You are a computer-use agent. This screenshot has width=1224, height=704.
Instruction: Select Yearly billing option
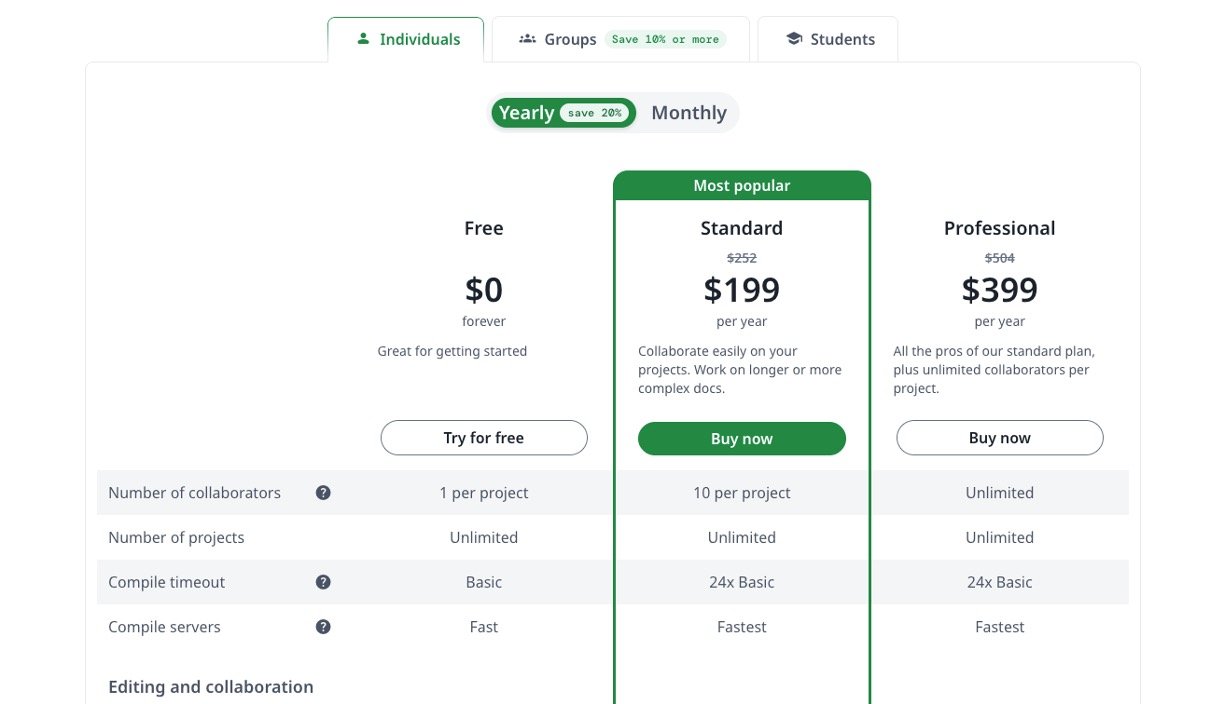[x=526, y=113]
